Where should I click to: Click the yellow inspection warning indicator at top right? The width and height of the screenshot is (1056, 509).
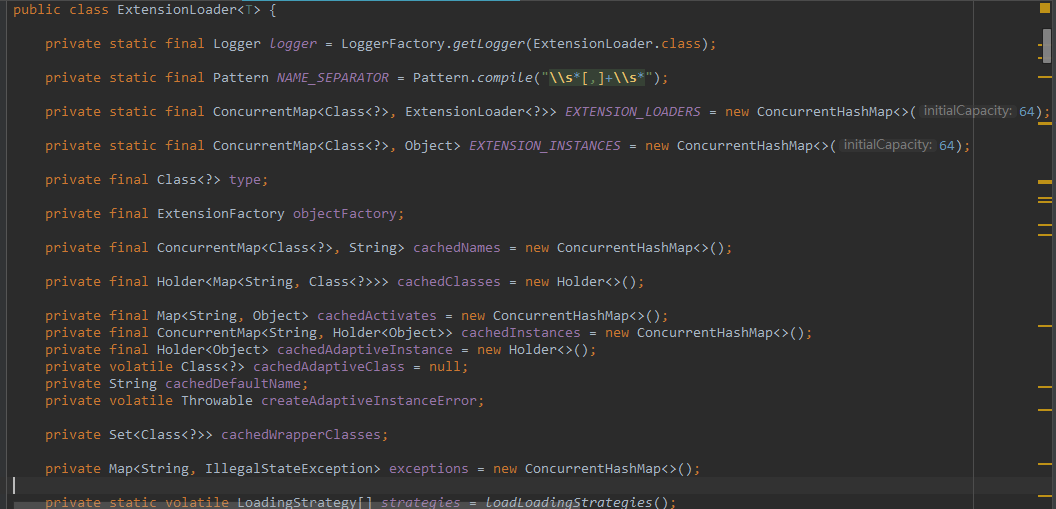1044,8
